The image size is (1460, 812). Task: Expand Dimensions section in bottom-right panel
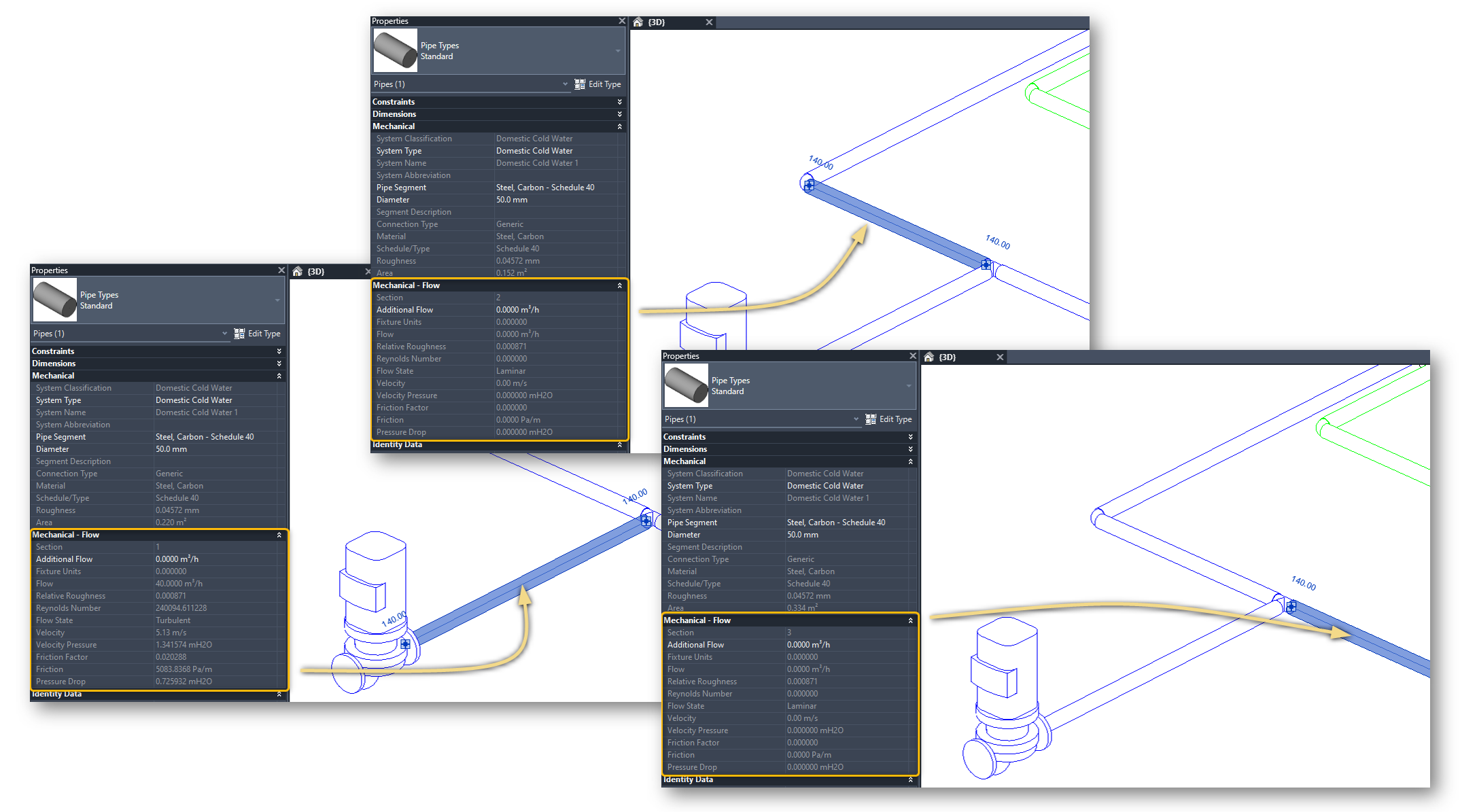pyautogui.click(x=910, y=449)
